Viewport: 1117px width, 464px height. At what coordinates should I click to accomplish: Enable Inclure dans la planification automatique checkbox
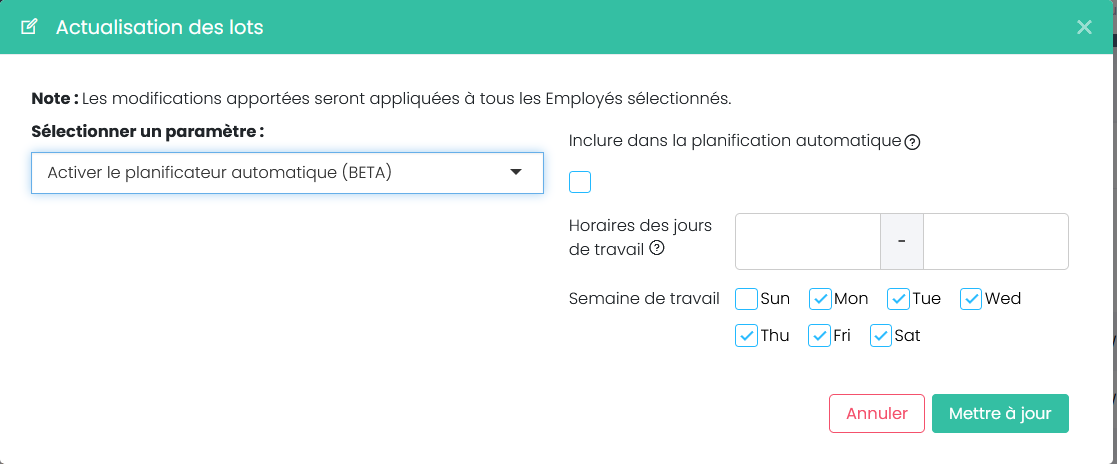pyautogui.click(x=580, y=182)
